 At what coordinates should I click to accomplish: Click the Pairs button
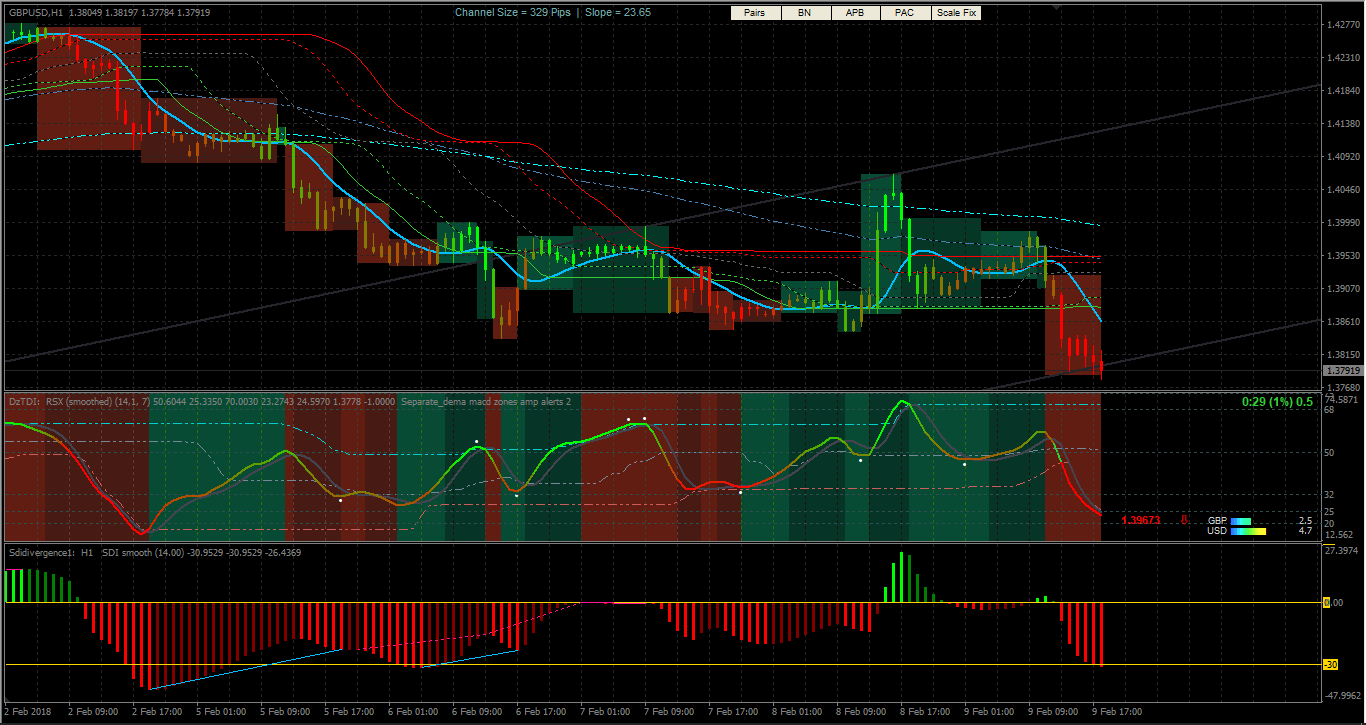coord(755,13)
